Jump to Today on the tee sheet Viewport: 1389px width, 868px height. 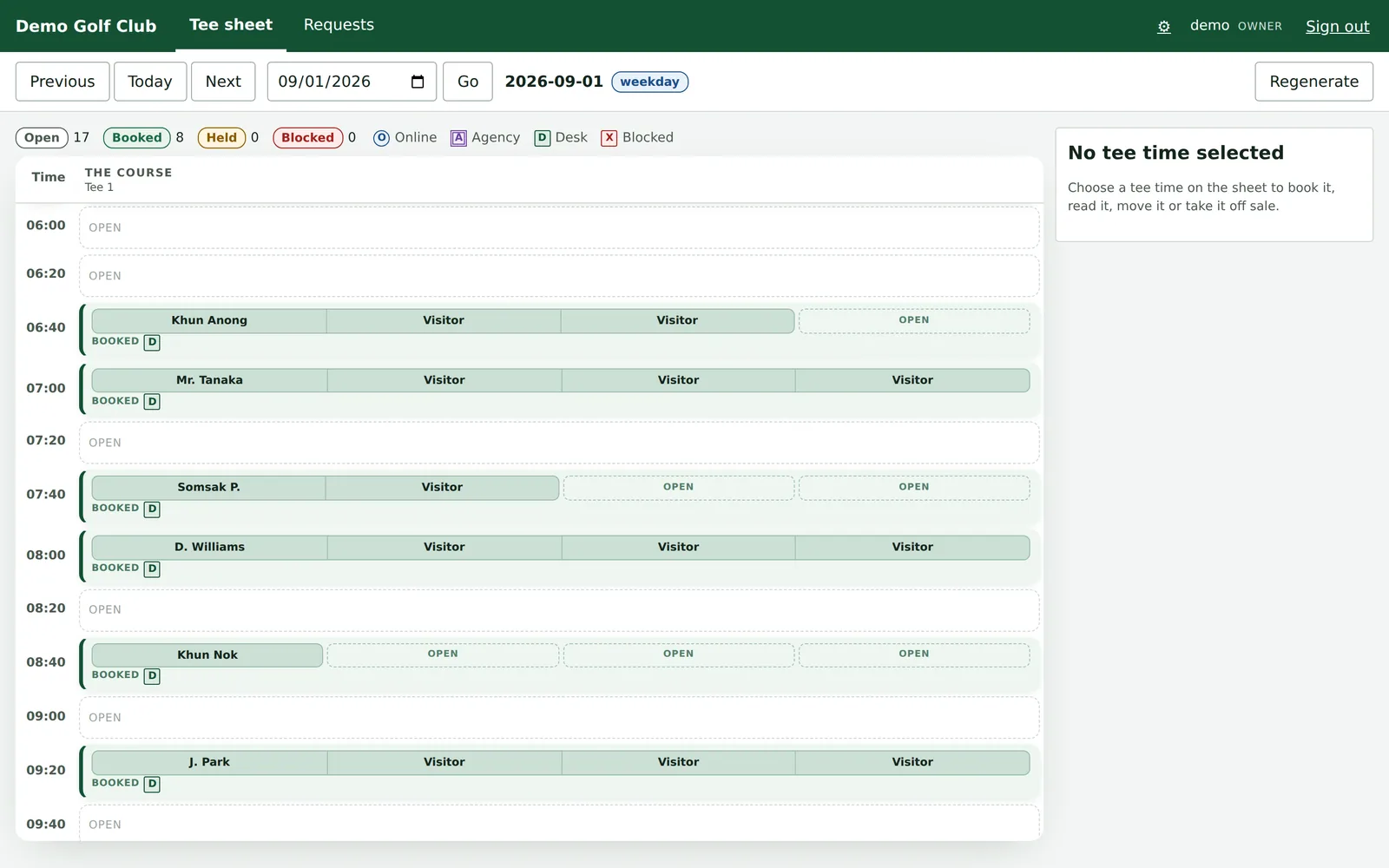(x=150, y=82)
